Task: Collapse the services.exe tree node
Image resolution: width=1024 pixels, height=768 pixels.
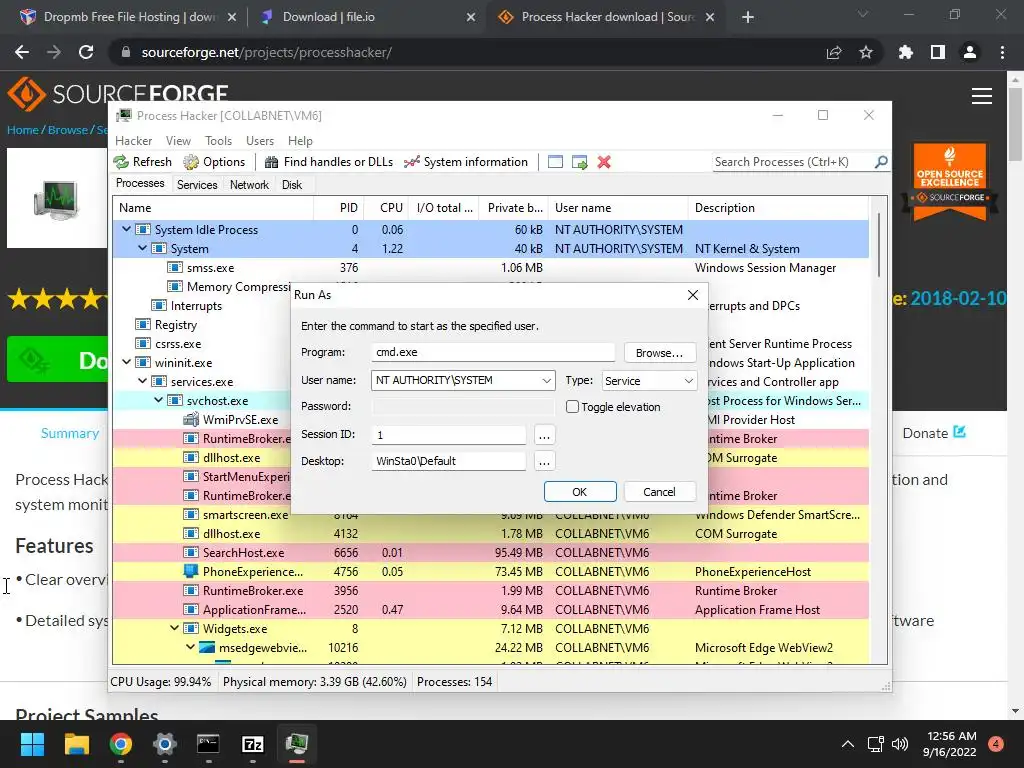Action: click(x=142, y=381)
